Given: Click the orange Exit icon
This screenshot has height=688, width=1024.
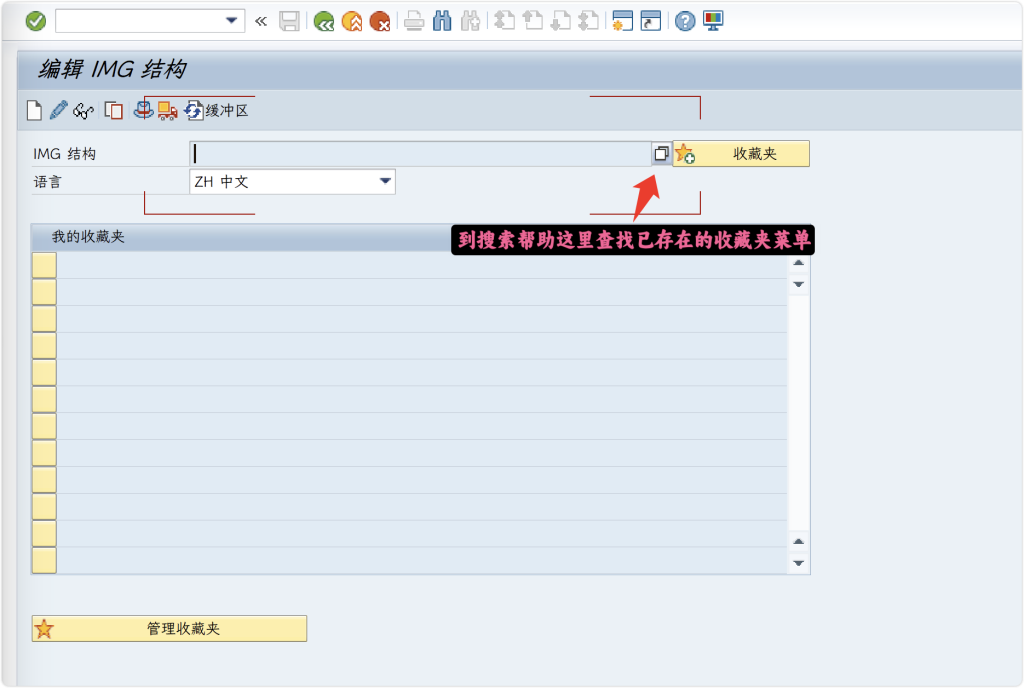Looking at the screenshot, I should tap(351, 21).
